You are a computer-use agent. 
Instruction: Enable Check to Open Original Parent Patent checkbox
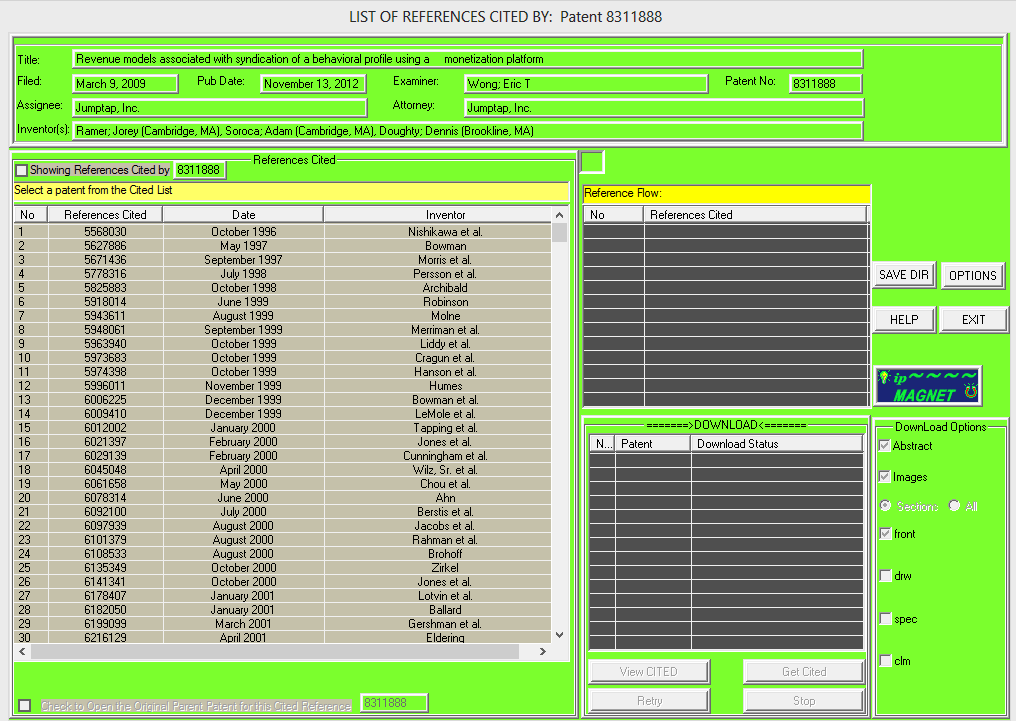[25, 705]
